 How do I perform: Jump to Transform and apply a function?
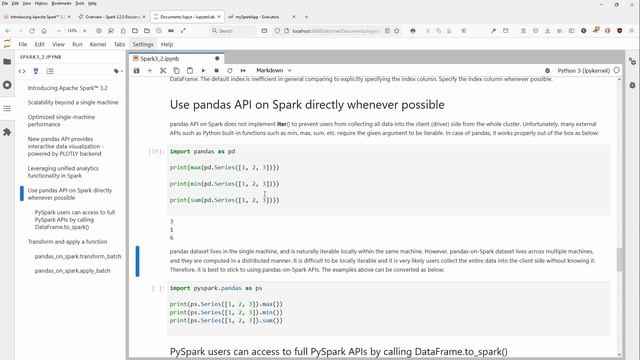click(x=67, y=242)
